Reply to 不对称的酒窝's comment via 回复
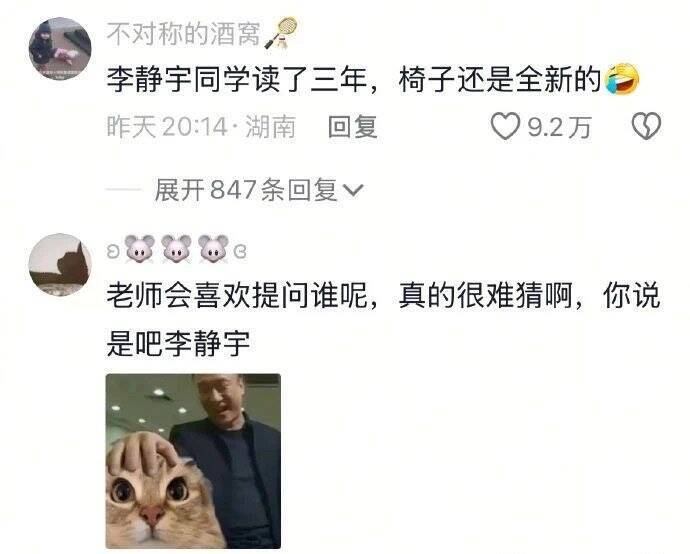The width and height of the screenshot is (690, 554). point(352,127)
